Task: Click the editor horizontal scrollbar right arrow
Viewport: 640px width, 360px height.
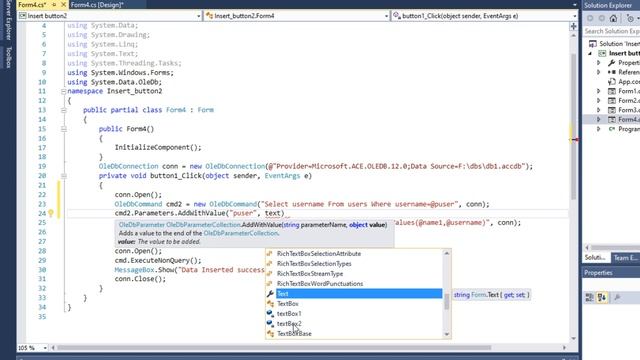Action: pyautogui.click(x=564, y=348)
